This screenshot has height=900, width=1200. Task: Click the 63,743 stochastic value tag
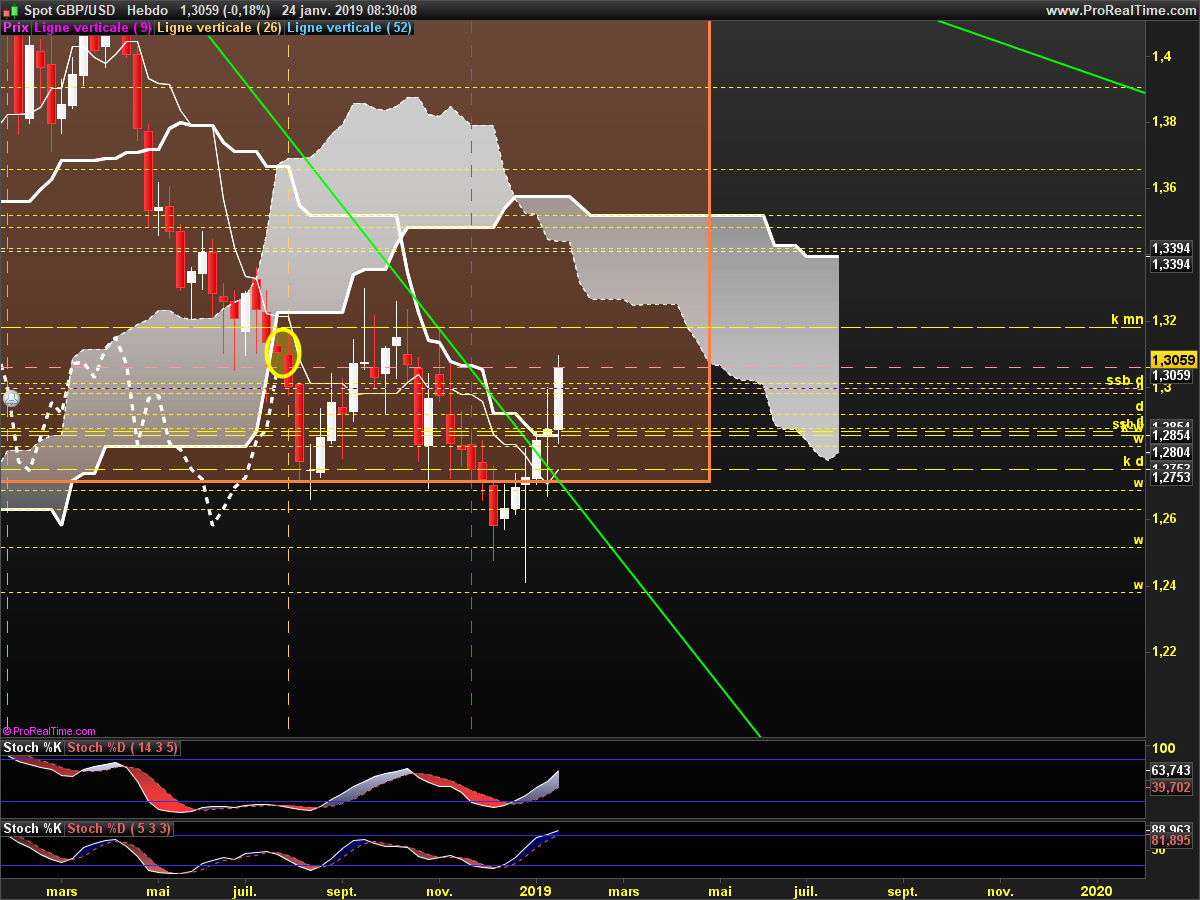[x=1171, y=771]
